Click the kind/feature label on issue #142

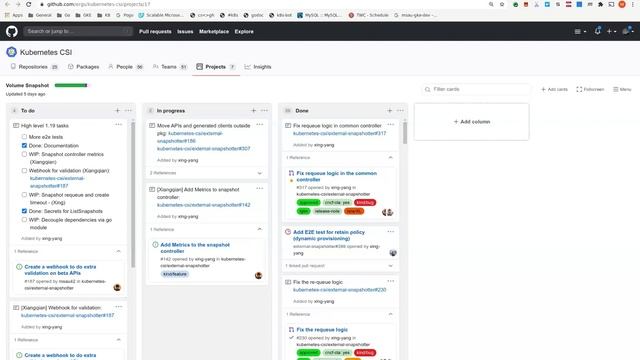pos(175,274)
